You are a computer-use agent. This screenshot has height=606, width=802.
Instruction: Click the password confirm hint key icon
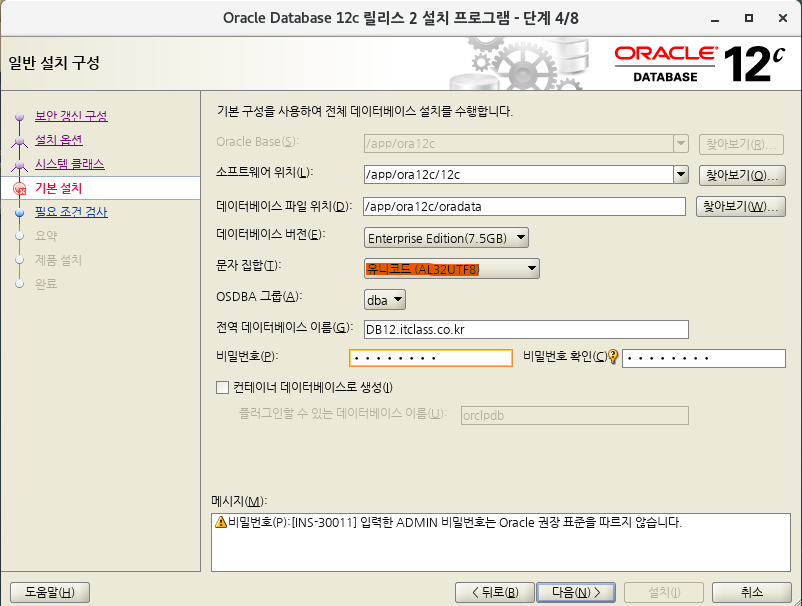click(613, 356)
